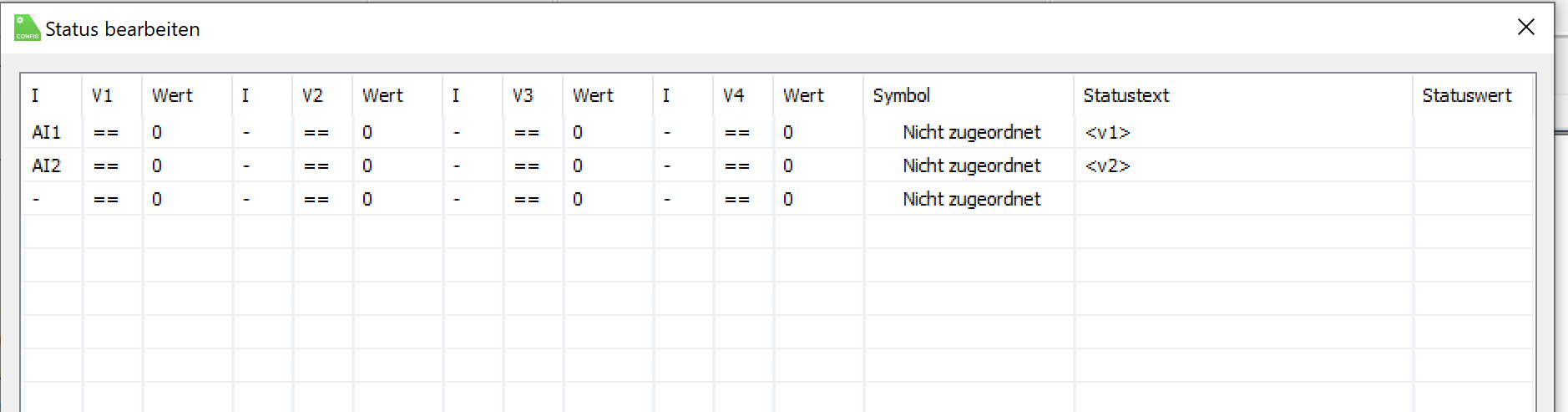Open V1 operator cell in AI1 row

(107, 133)
